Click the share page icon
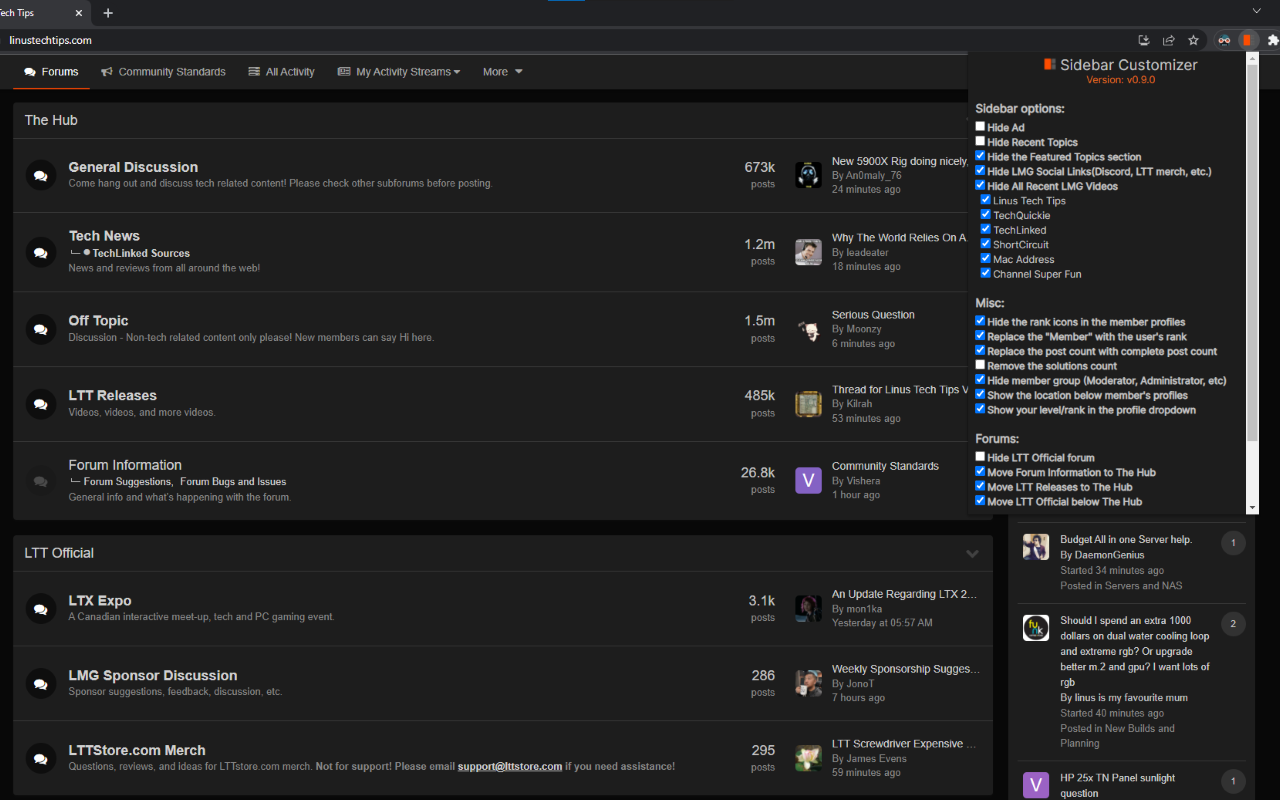Viewport: 1280px width, 800px height. point(1168,40)
